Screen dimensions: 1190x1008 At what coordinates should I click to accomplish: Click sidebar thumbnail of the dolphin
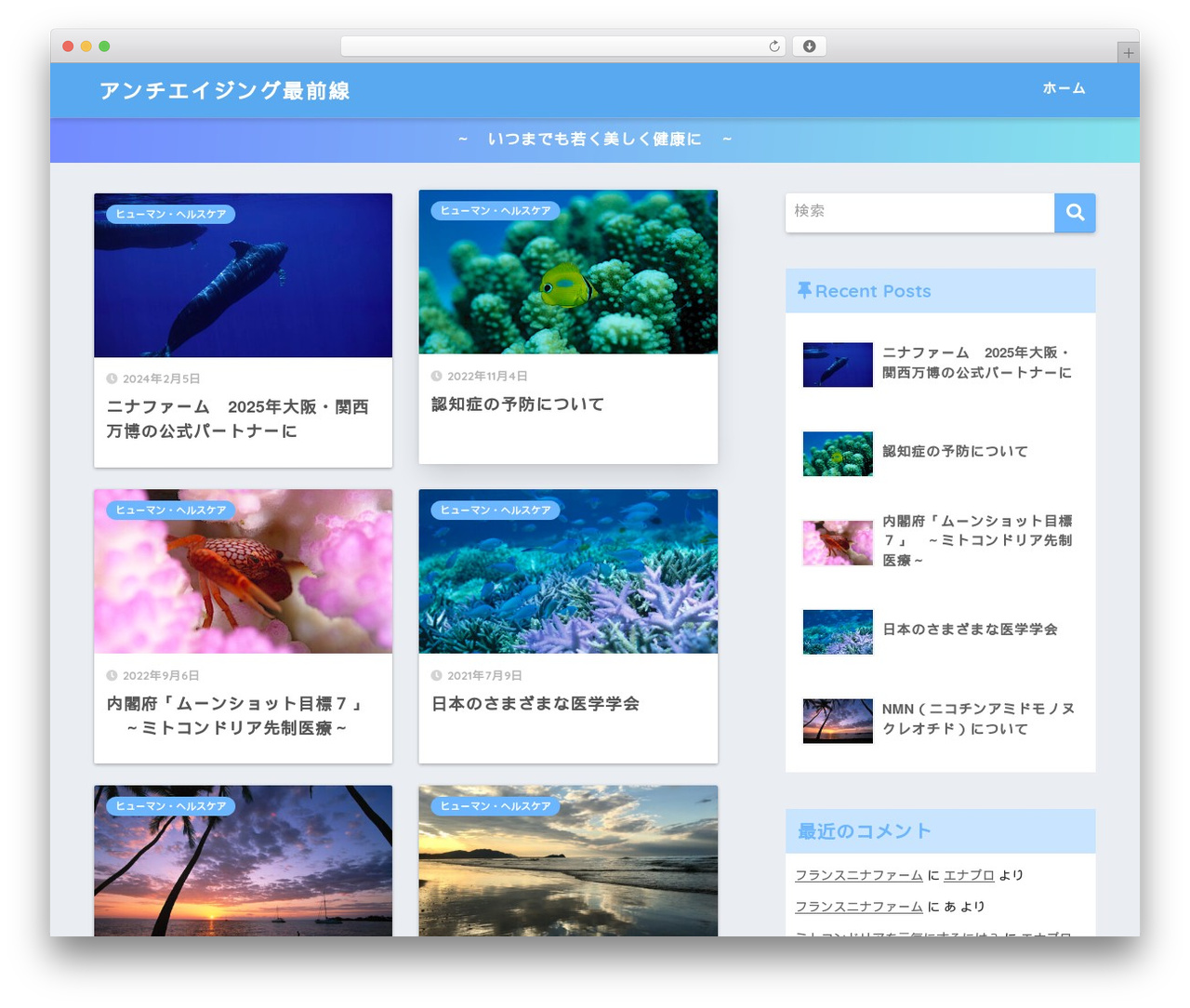pyautogui.click(x=838, y=365)
